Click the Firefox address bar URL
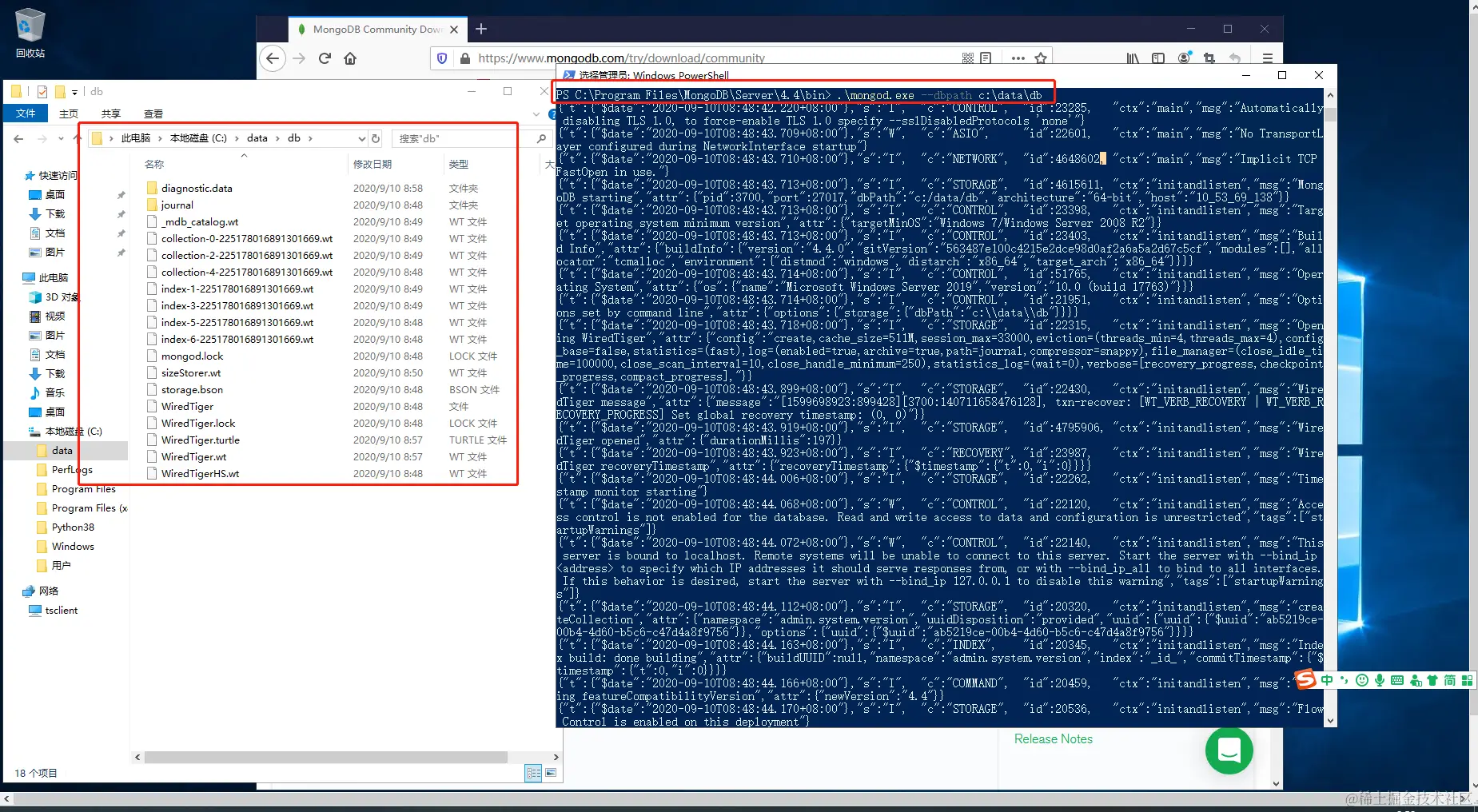The width and height of the screenshot is (1478, 812). tap(621, 58)
